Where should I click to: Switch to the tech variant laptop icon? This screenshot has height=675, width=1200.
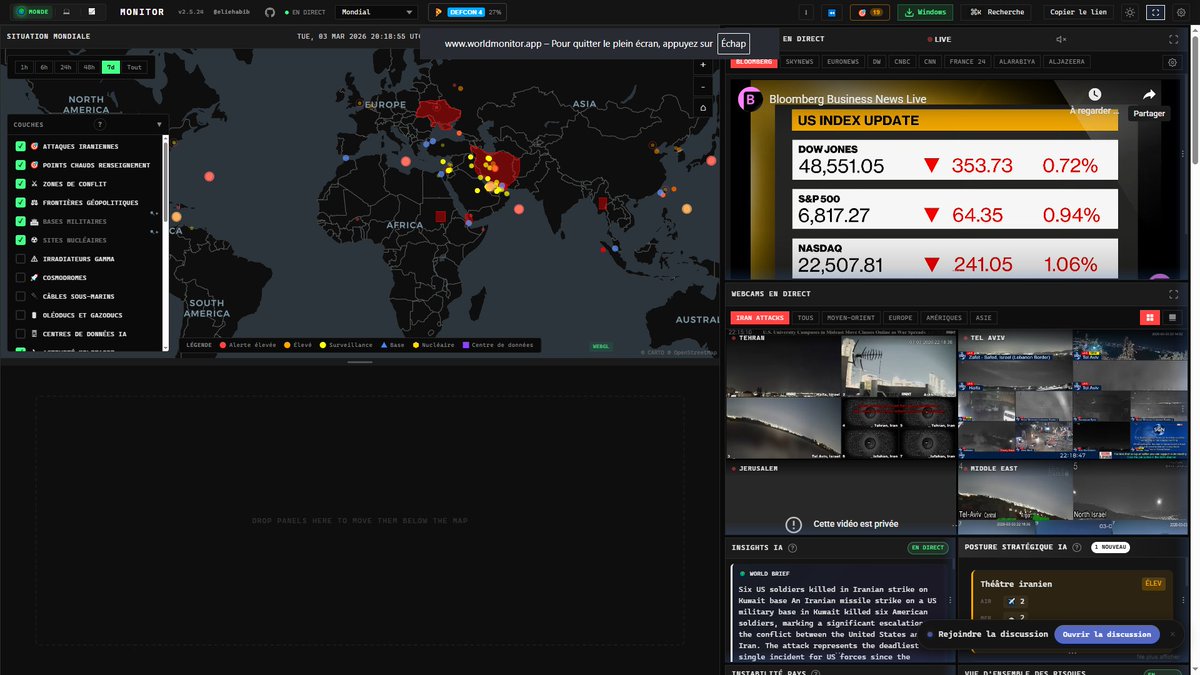click(x=66, y=12)
